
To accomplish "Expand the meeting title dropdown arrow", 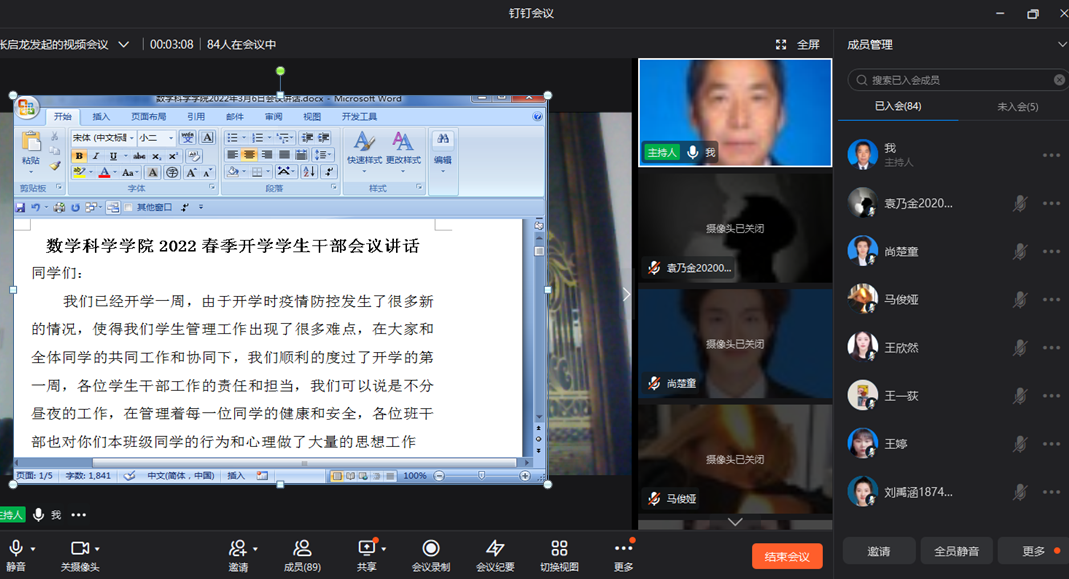I will tap(124, 45).
